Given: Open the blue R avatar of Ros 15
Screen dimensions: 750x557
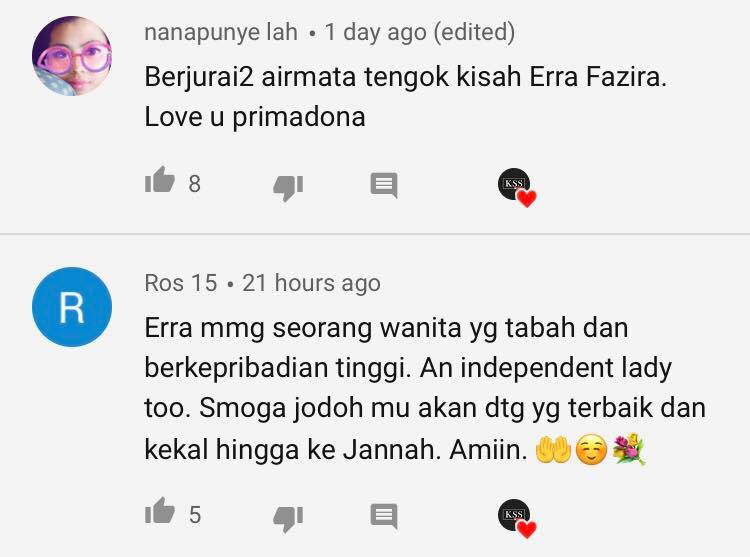Looking at the screenshot, I should (72, 307).
